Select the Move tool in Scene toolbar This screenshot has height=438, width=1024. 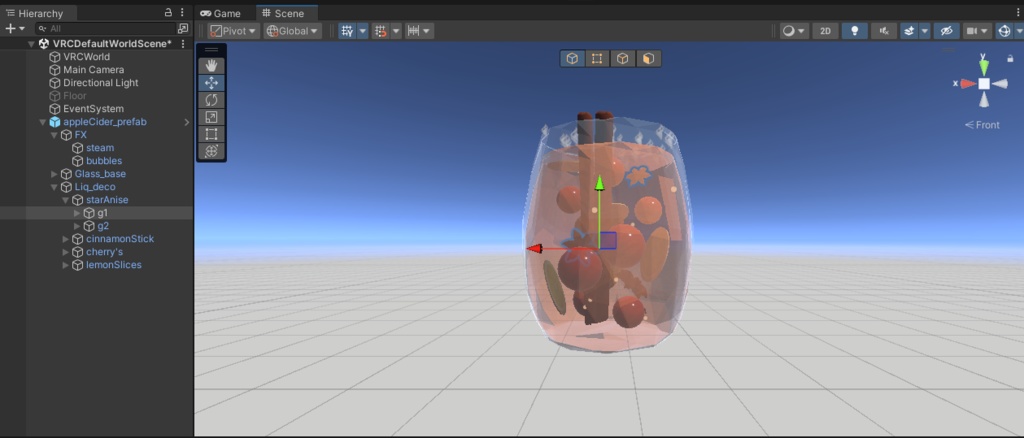(212, 83)
